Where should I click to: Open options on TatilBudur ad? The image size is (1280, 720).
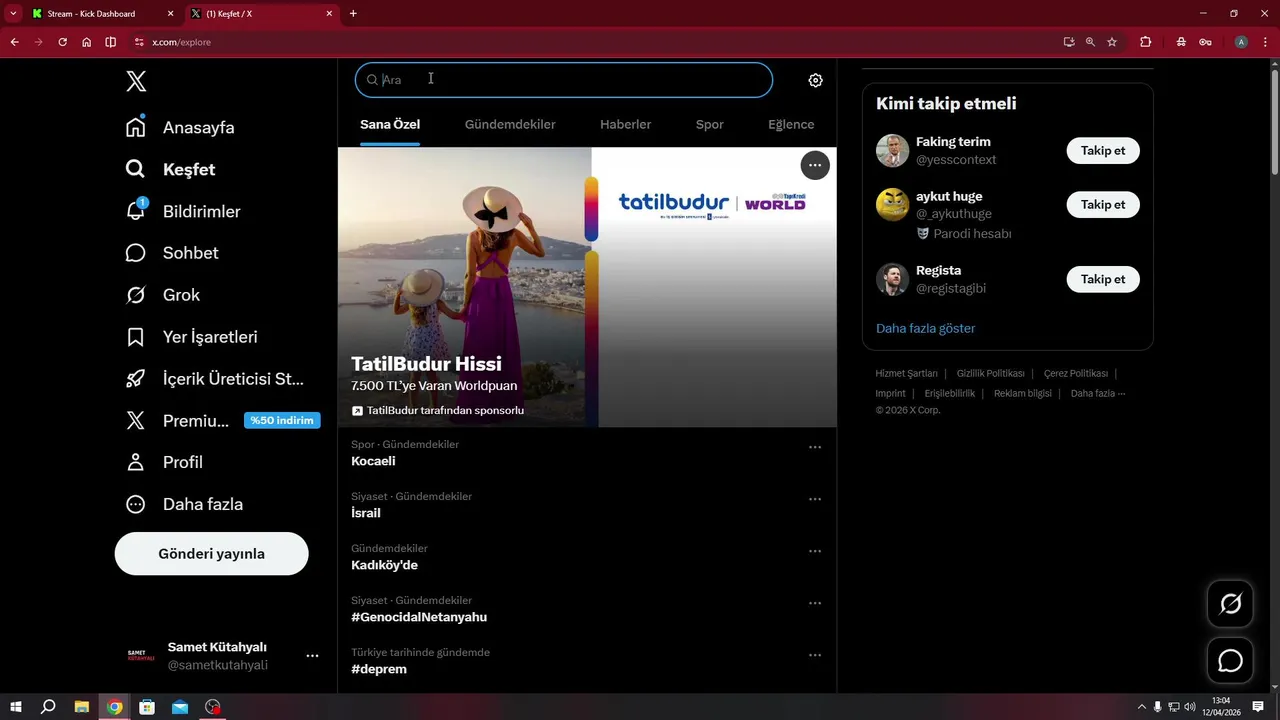pyautogui.click(x=815, y=165)
